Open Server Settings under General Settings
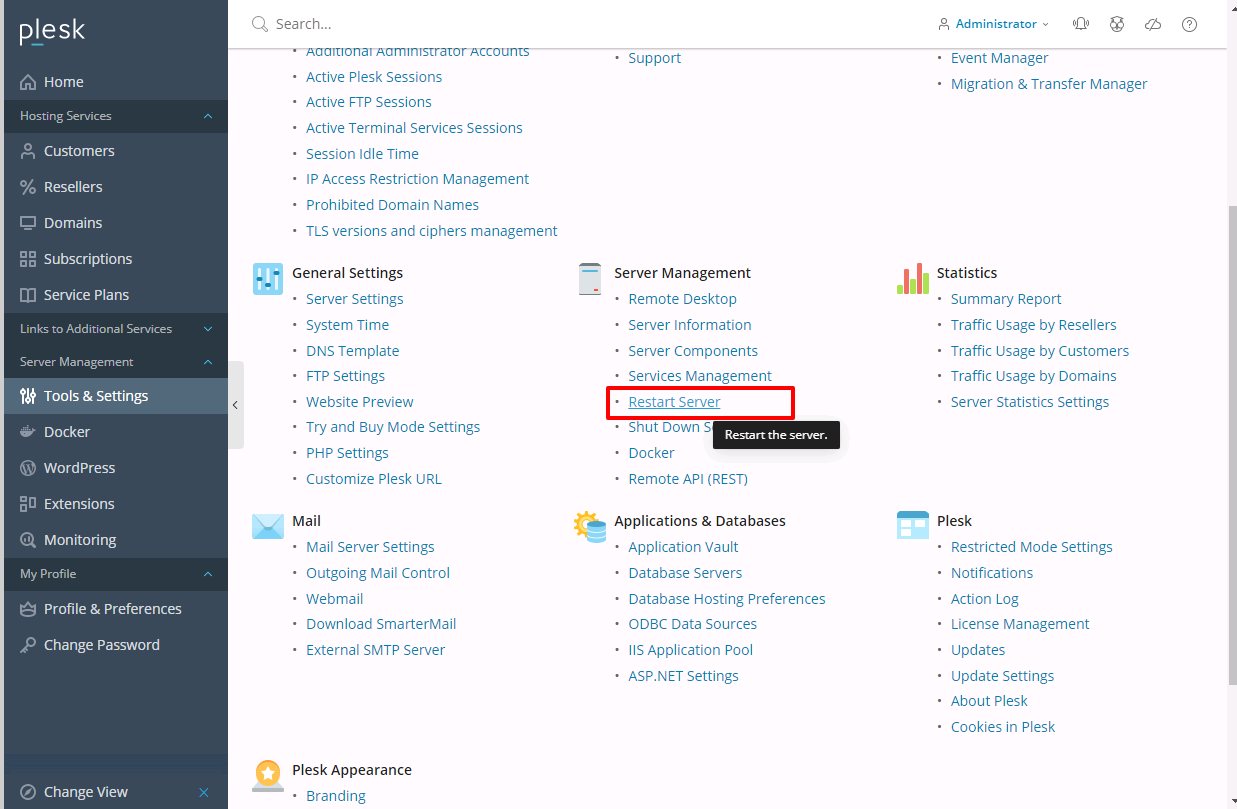This screenshot has width=1237, height=809. tap(355, 299)
